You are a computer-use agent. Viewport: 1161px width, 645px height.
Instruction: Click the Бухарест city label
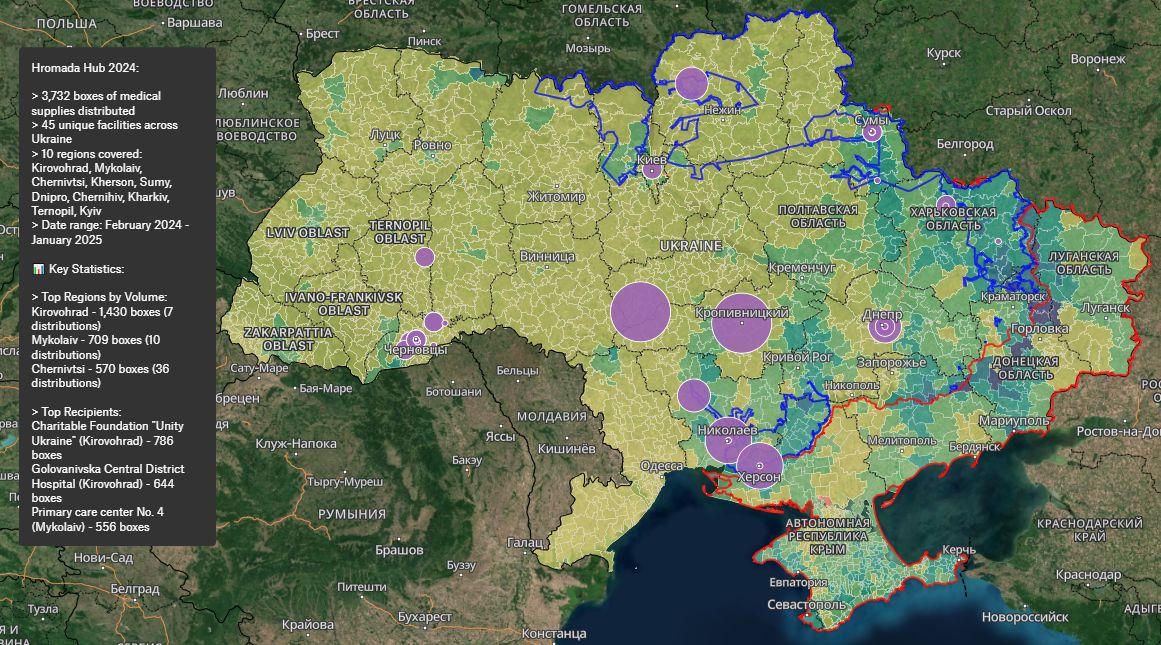(424, 616)
